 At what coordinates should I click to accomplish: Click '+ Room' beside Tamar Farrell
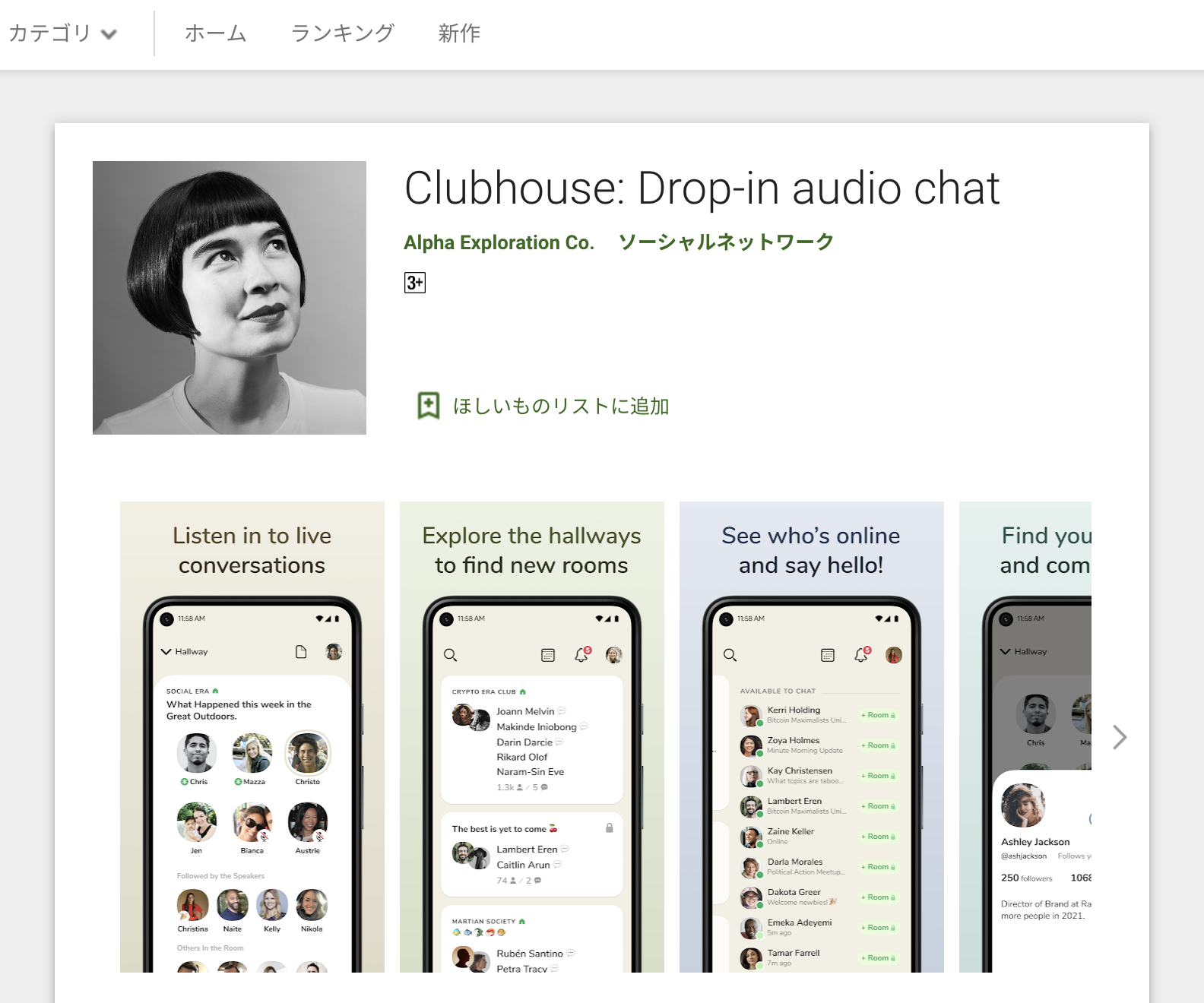(878, 958)
